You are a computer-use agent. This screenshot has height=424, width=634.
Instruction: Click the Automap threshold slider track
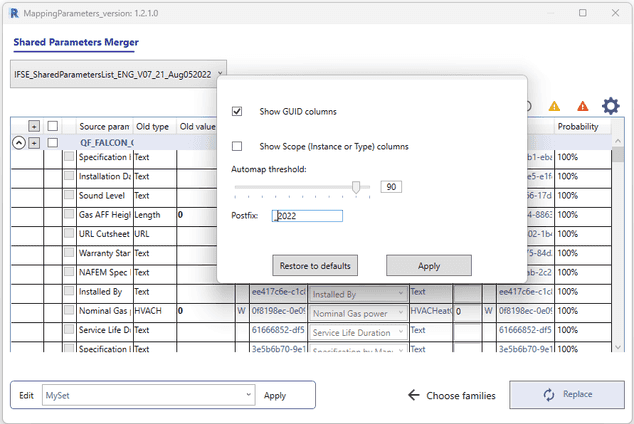tap(302, 187)
